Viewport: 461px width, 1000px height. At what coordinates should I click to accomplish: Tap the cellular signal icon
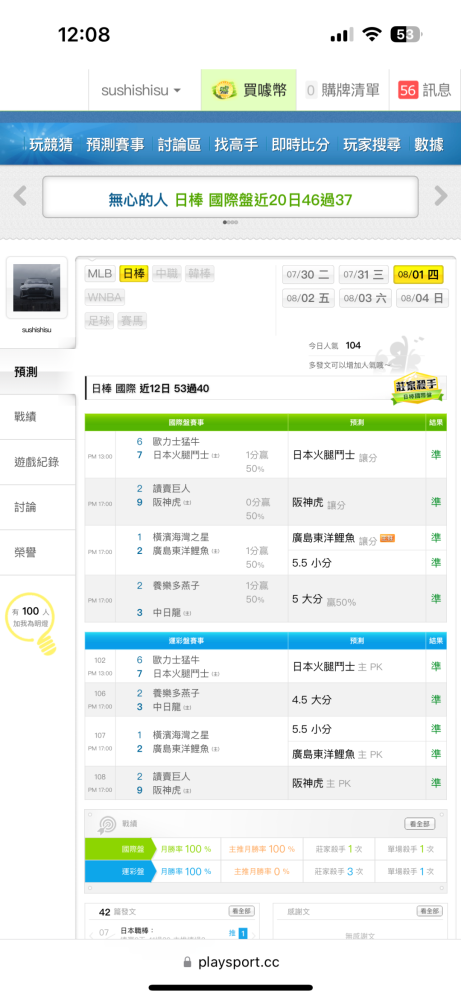(x=342, y=35)
